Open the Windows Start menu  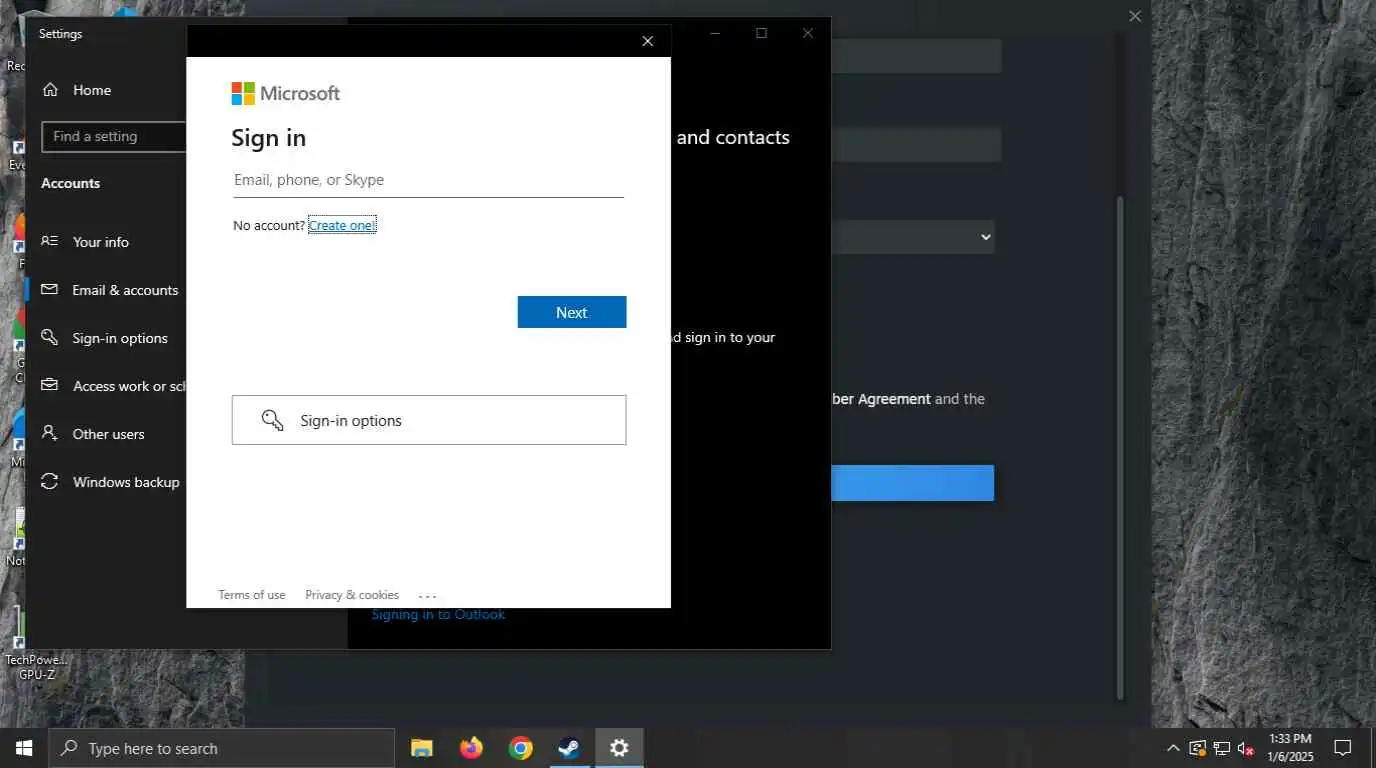point(24,748)
